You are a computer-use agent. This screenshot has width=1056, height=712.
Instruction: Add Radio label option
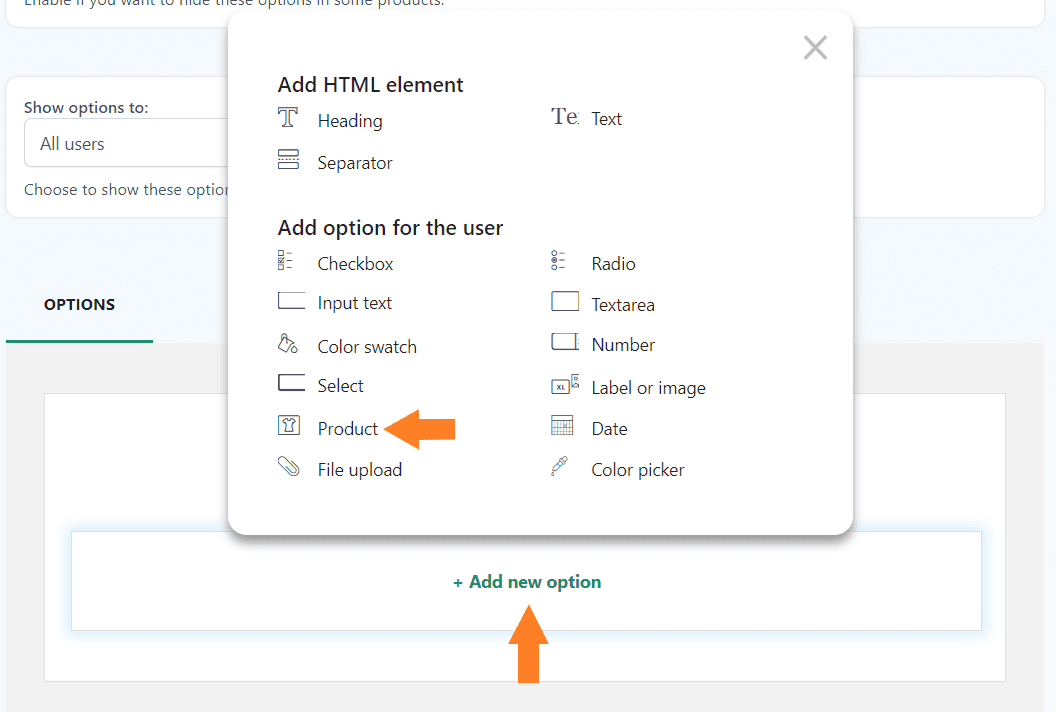pyautogui.click(x=614, y=263)
